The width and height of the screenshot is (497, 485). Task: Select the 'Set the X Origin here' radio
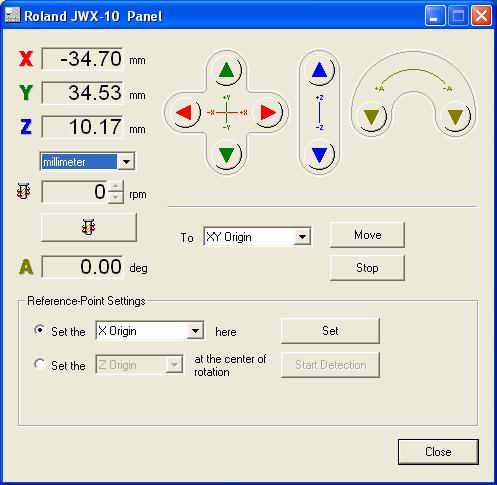pos(40,330)
